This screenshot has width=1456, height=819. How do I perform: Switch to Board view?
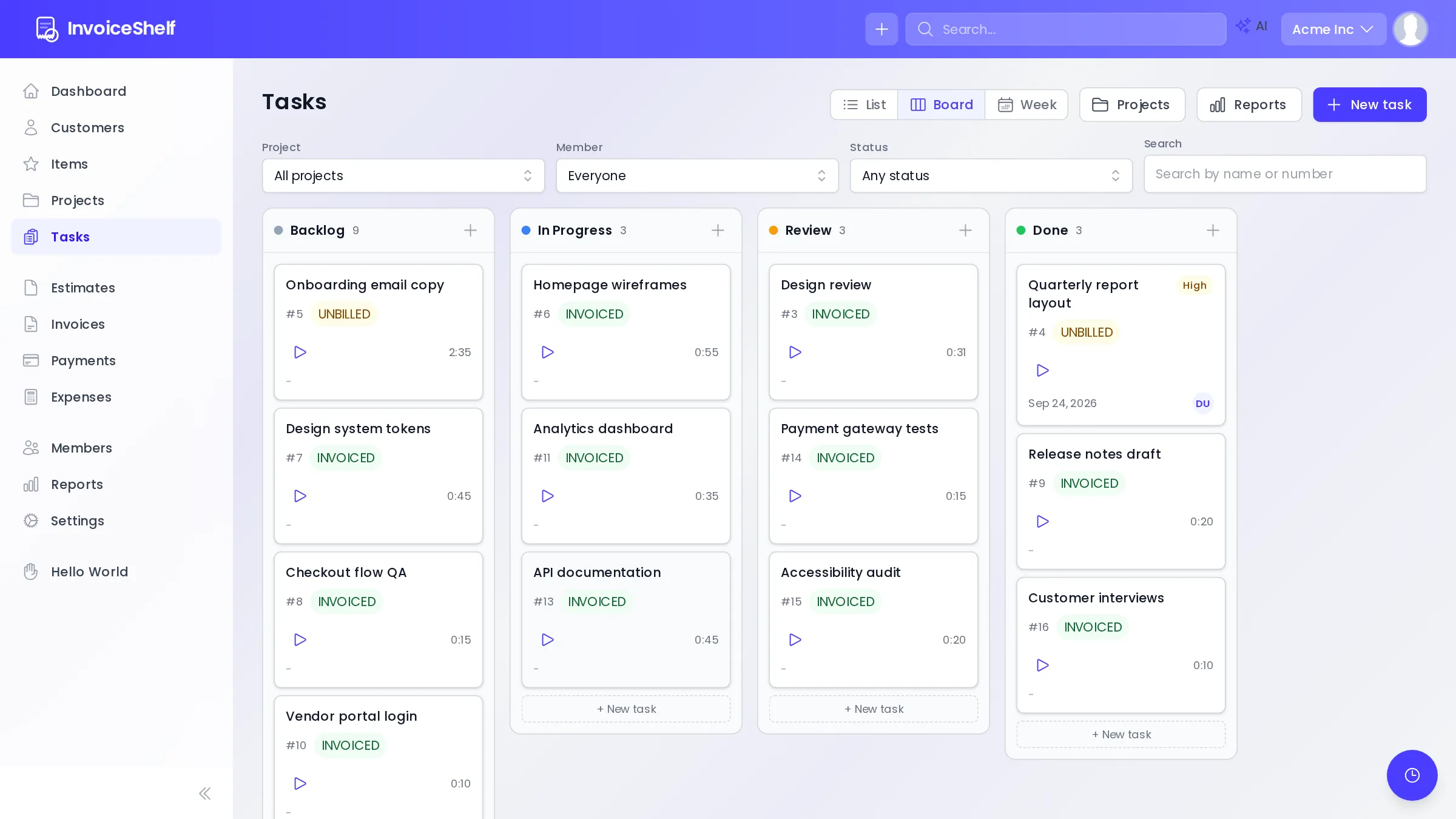click(942, 104)
